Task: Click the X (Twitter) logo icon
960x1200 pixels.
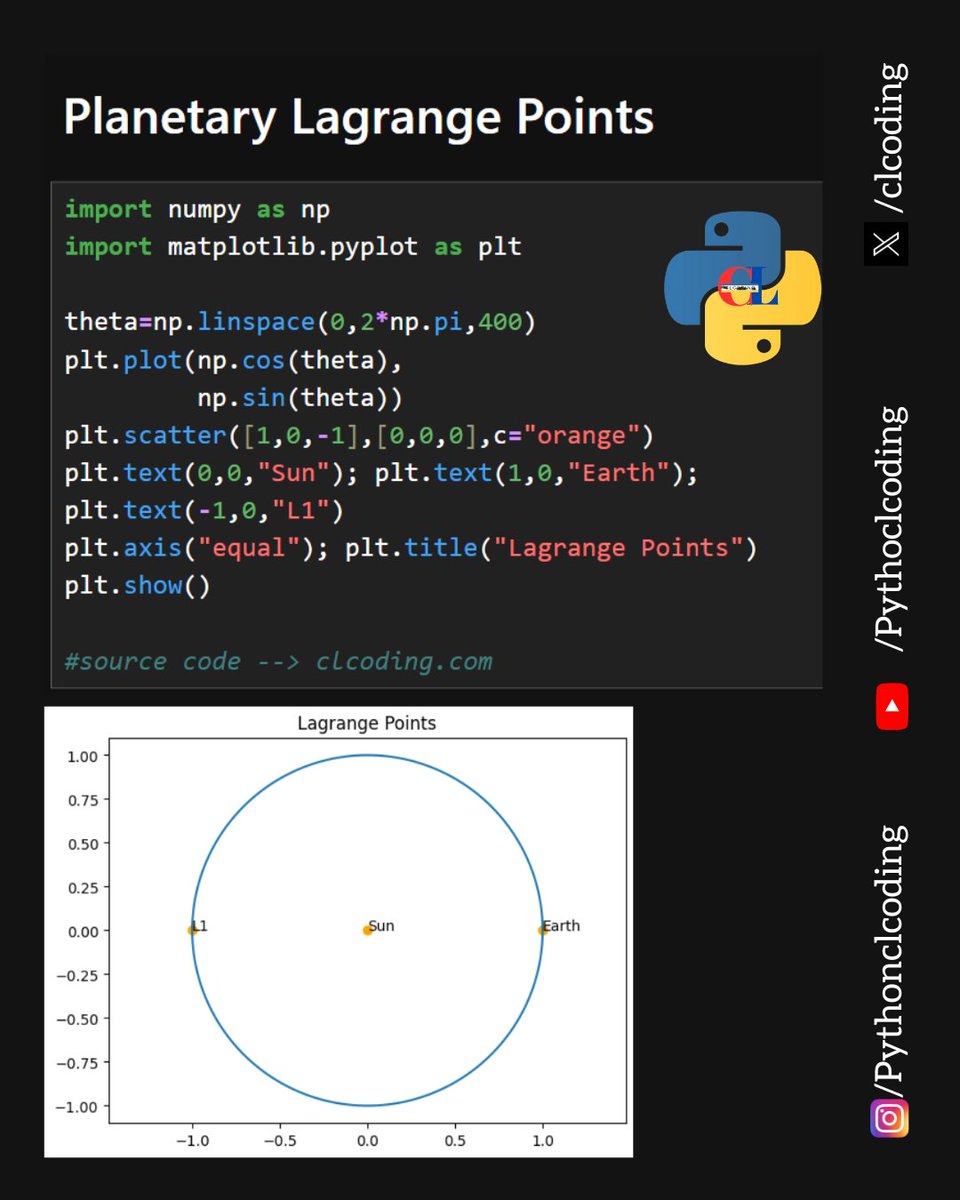Action: (886, 244)
